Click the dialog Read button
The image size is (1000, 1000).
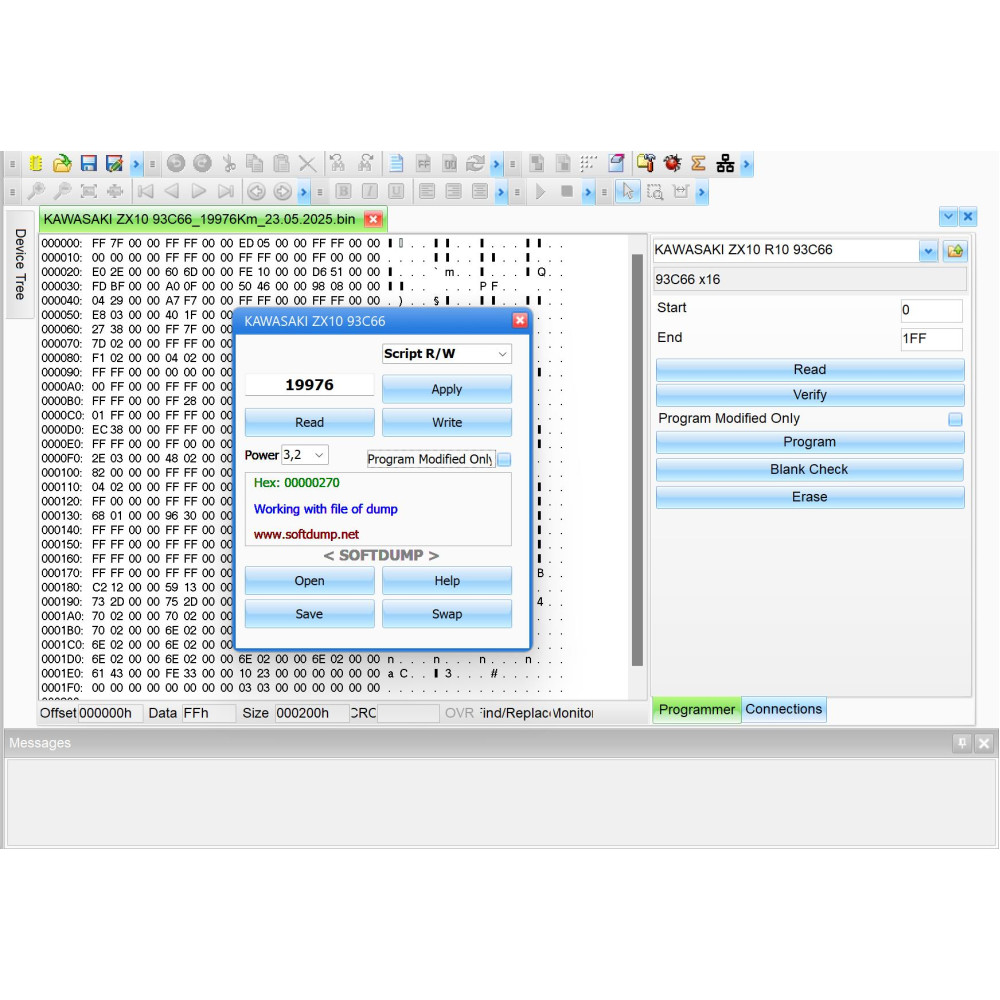click(309, 422)
